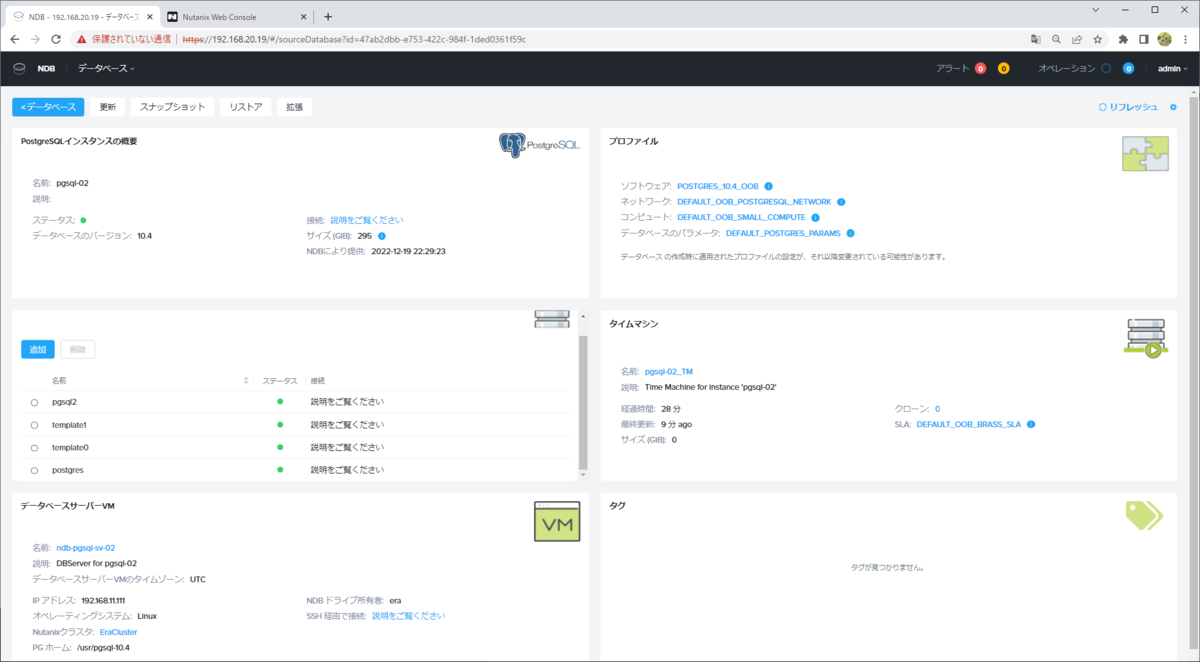Viewport: 1200px width, 662px height.
Task: Select the template1 radio button
Action: pyautogui.click(x=34, y=425)
